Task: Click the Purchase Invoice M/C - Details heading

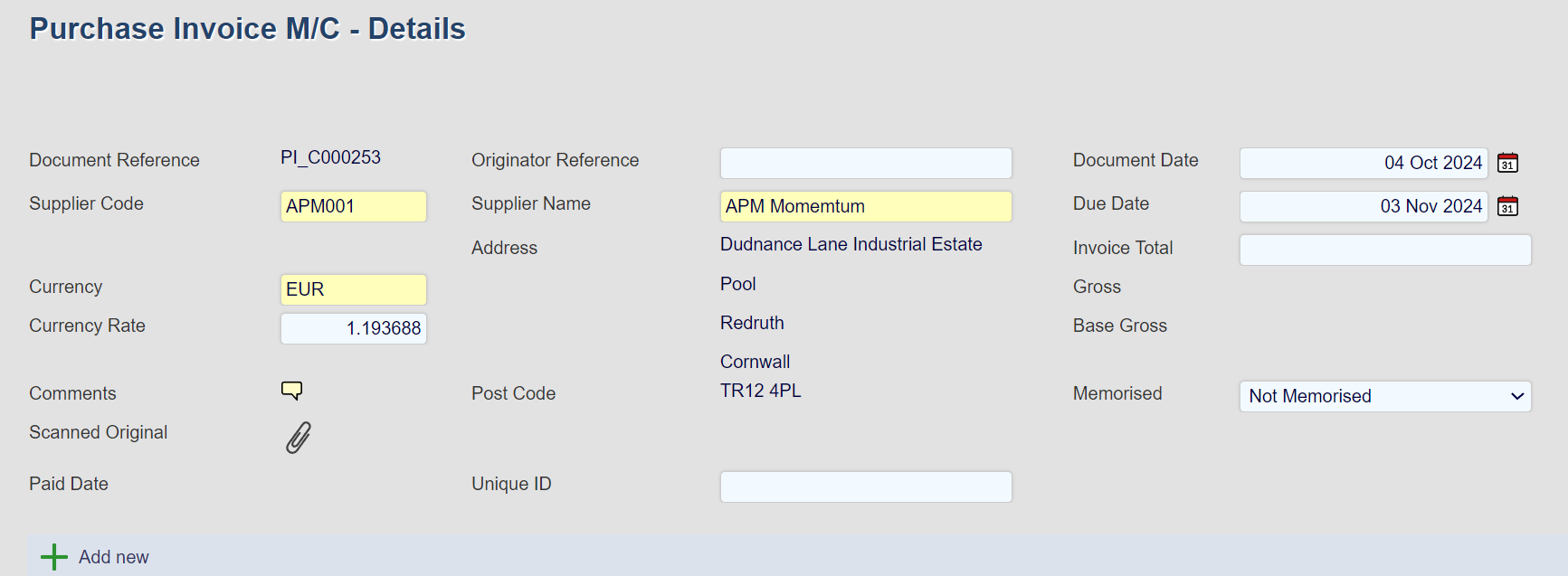Action: 247,29
